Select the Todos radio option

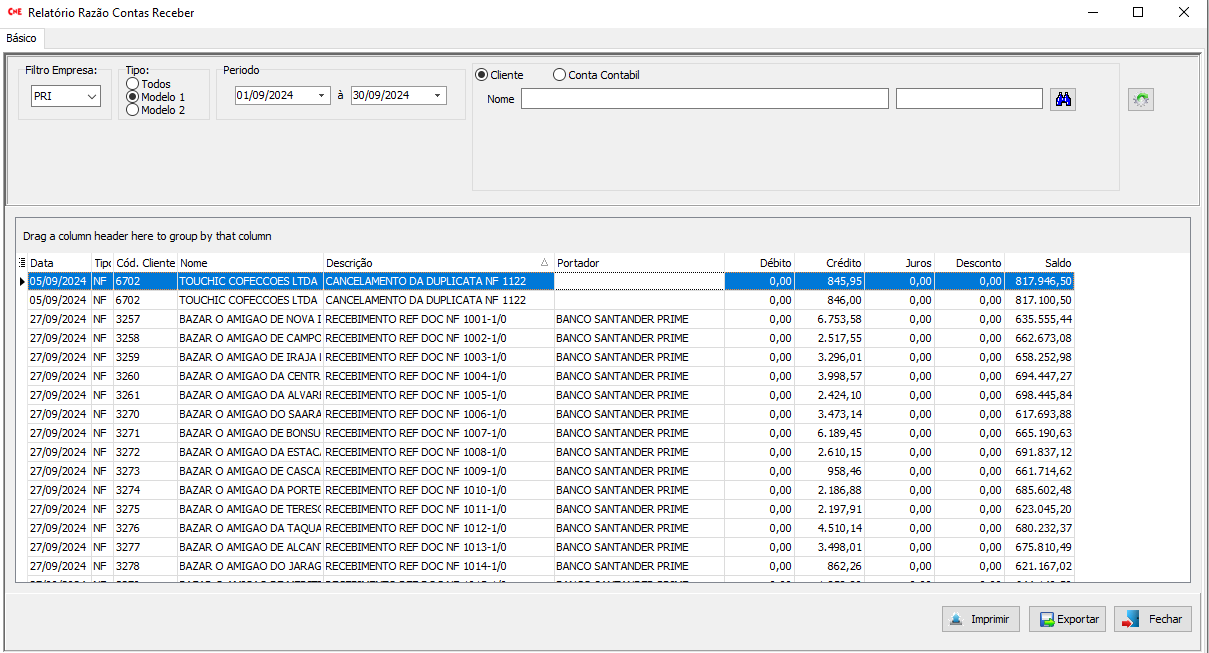[x=133, y=85]
